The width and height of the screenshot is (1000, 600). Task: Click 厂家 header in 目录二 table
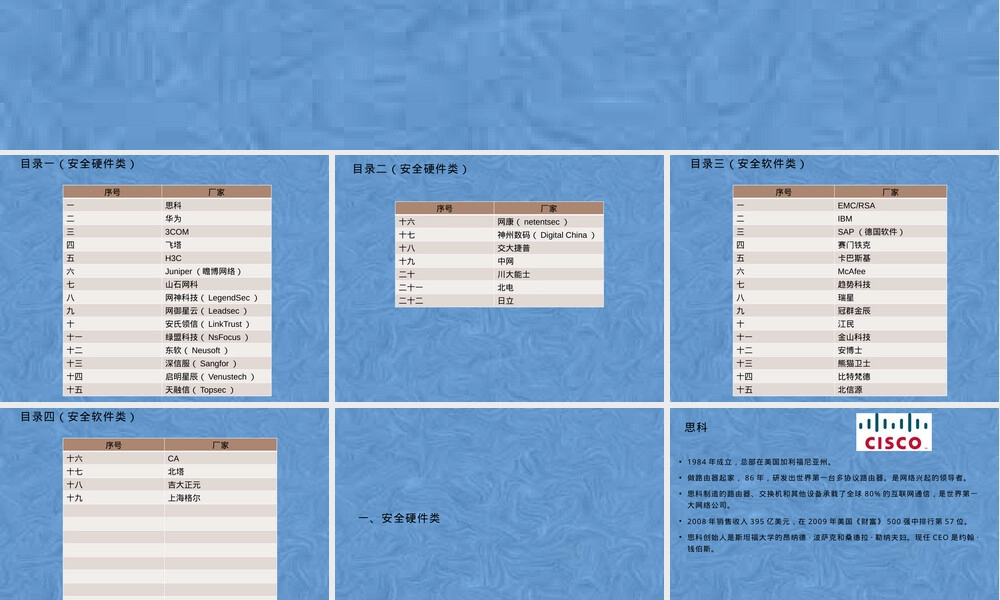[548, 209]
